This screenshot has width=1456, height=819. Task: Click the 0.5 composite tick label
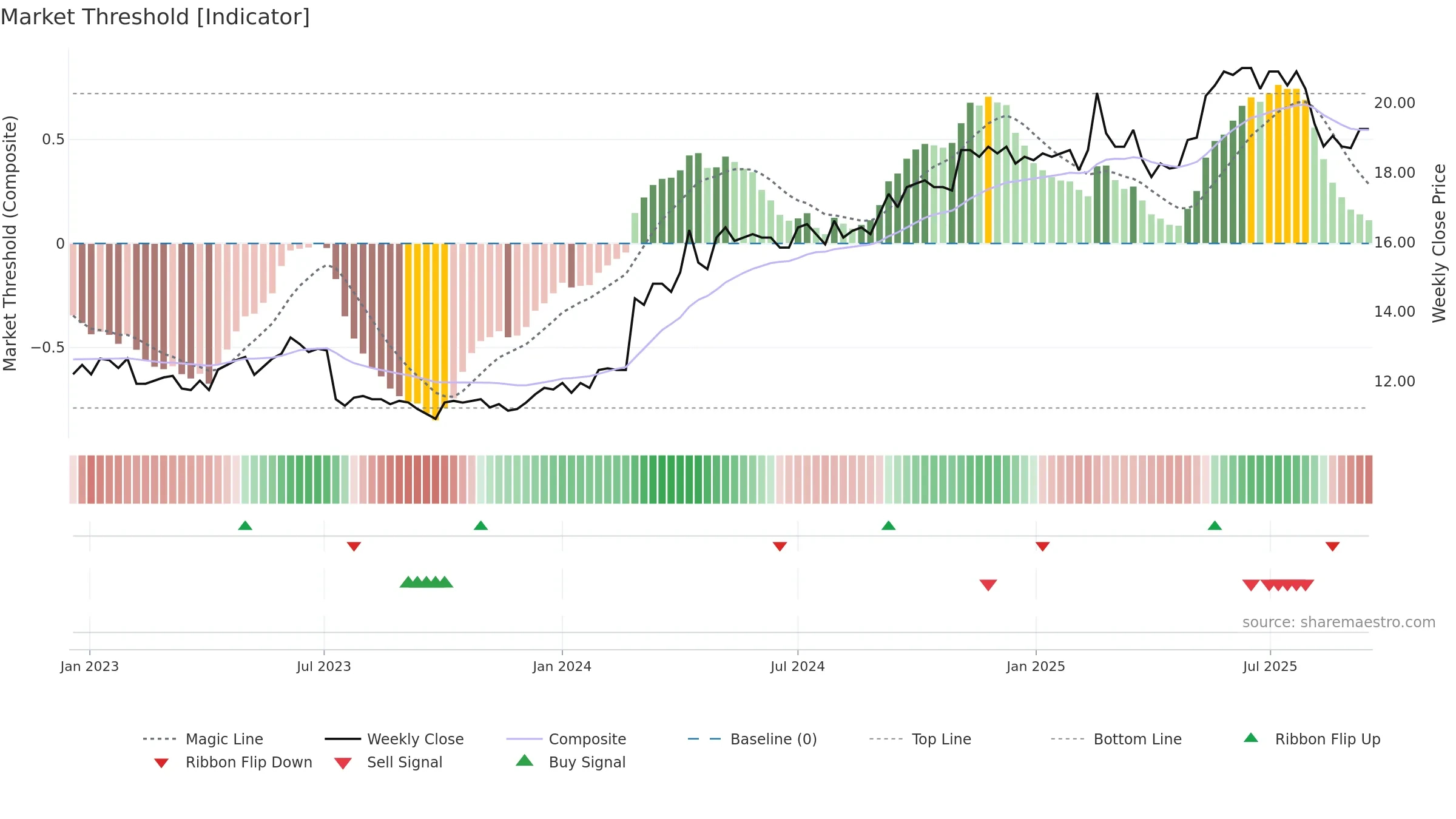point(53,140)
